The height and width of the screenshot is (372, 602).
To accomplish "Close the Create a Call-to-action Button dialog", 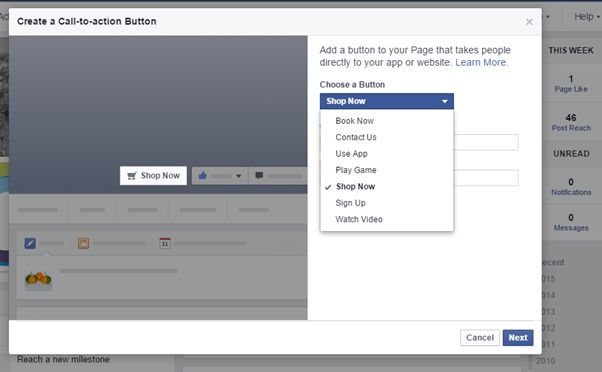I will pyautogui.click(x=529, y=22).
